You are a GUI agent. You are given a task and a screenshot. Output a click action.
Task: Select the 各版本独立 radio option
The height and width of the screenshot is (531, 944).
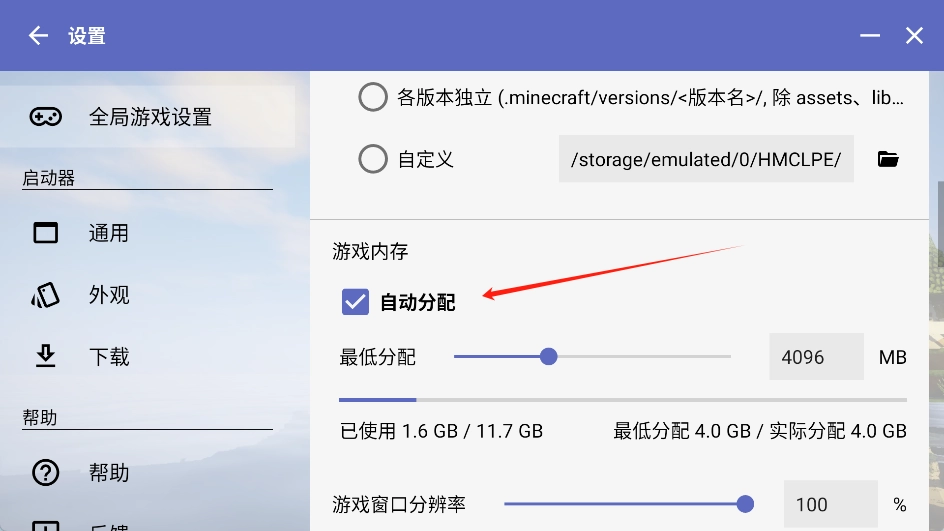pos(373,98)
